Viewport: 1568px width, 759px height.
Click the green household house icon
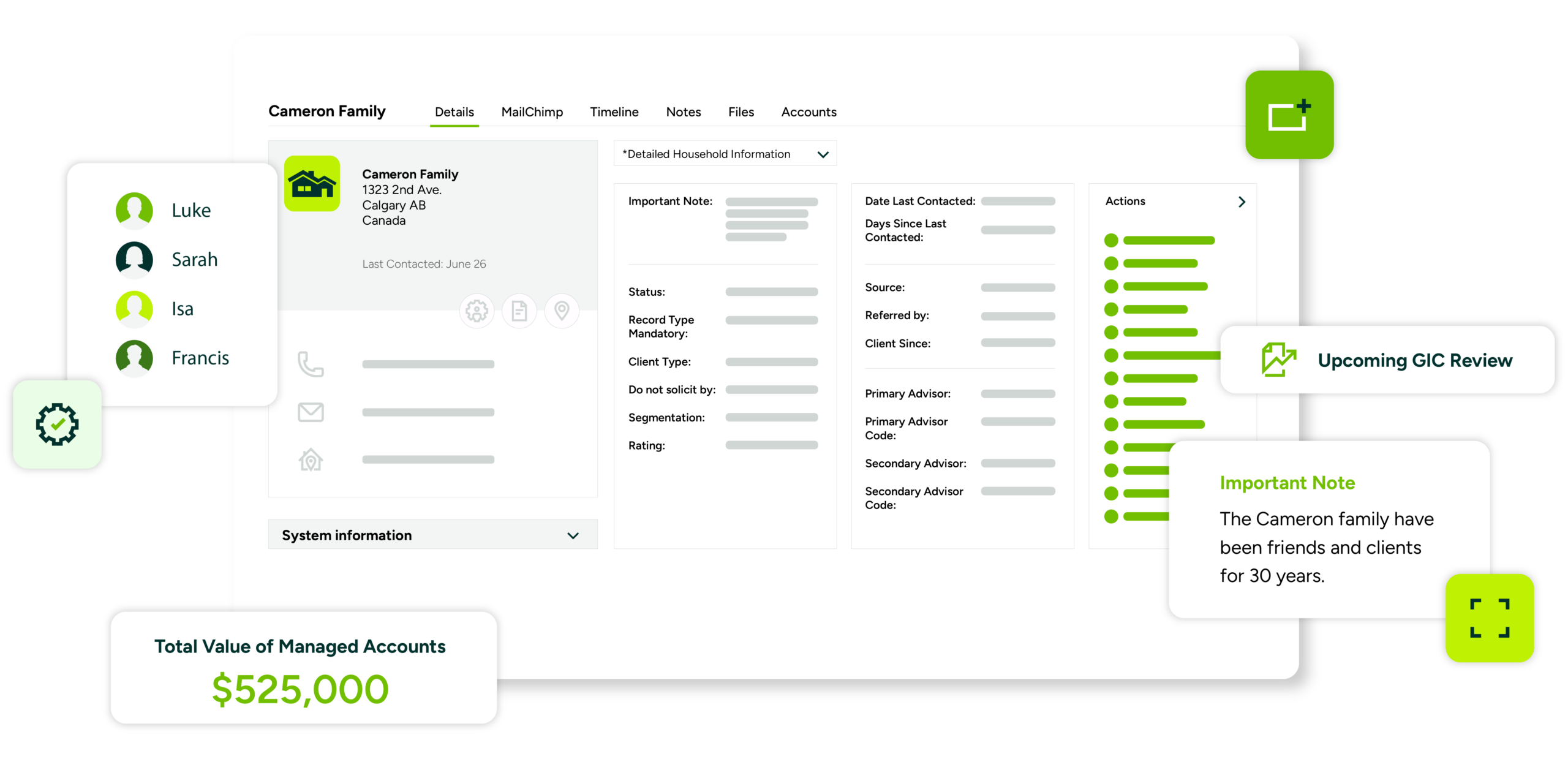pos(312,184)
